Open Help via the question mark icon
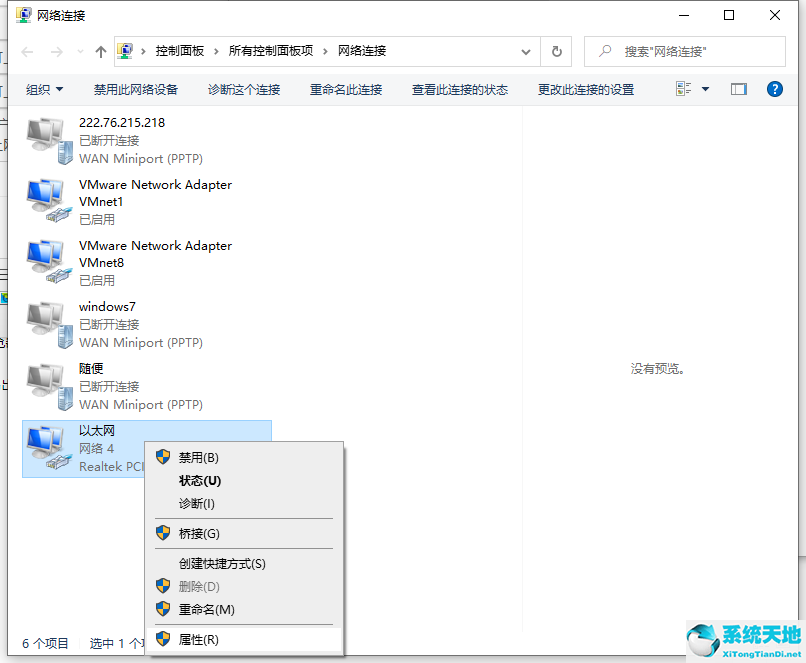806x663 pixels. click(774, 89)
